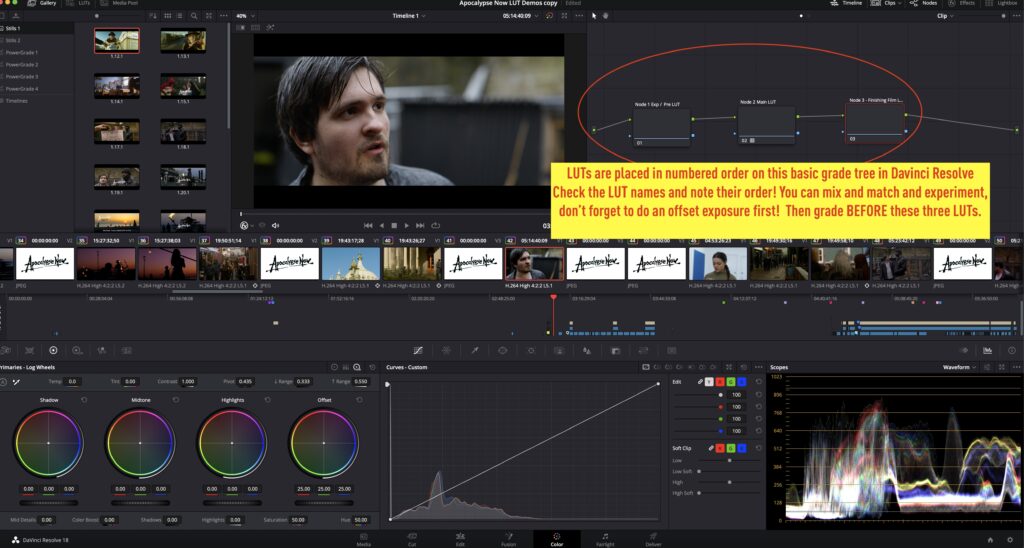The image size is (1024, 548).
Task: Click the Contrast value field 1.000
Action: click(x=188, y=381)
